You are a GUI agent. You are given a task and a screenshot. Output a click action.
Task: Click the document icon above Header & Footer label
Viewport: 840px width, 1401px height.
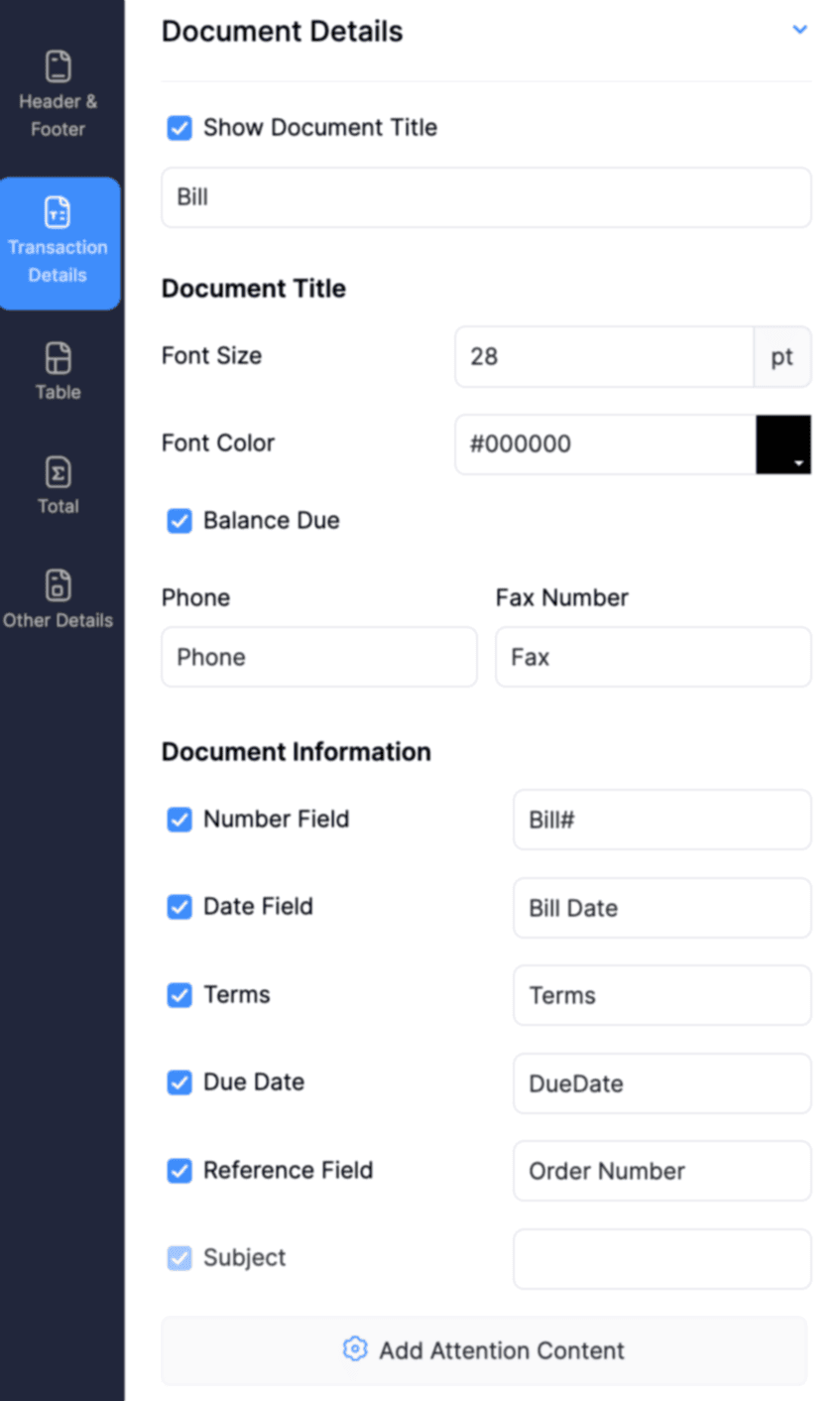click(x=59, y=64)
